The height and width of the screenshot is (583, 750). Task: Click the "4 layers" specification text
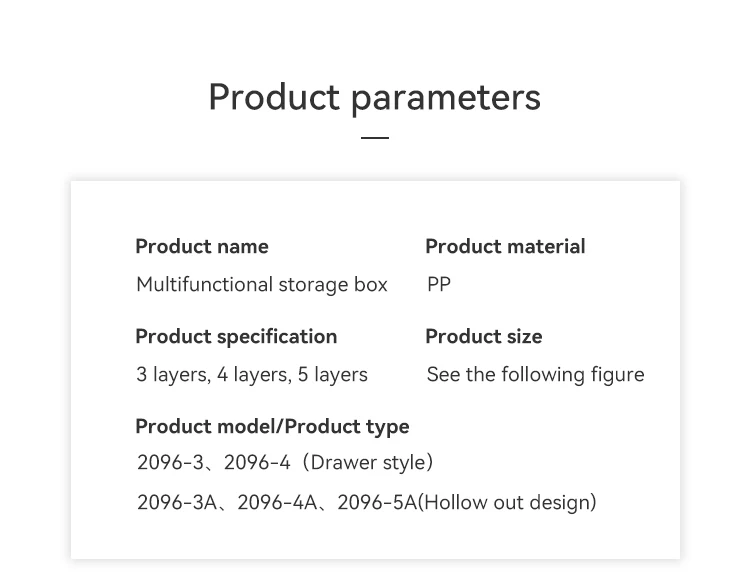(252, 375)
